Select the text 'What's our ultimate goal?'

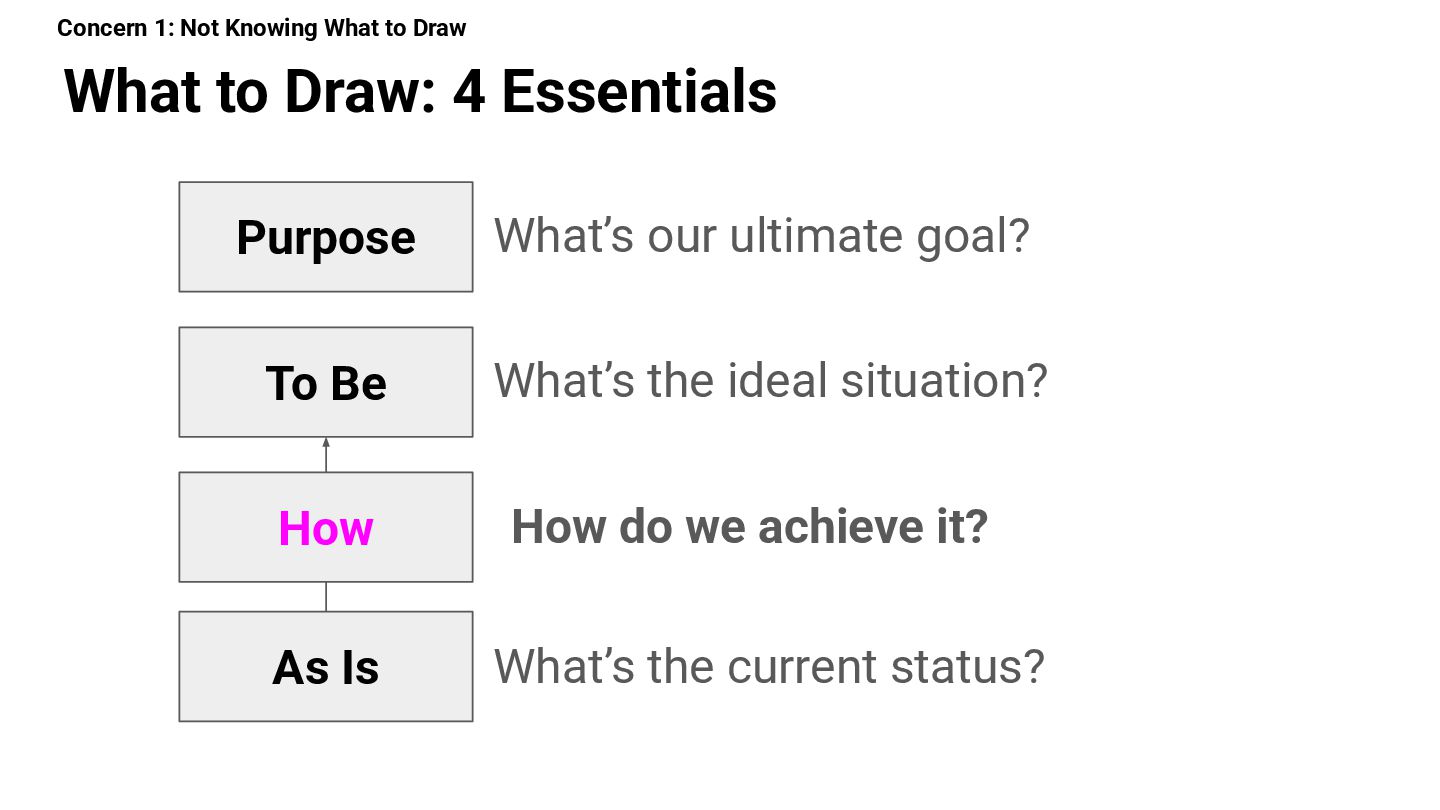[761, 236]
